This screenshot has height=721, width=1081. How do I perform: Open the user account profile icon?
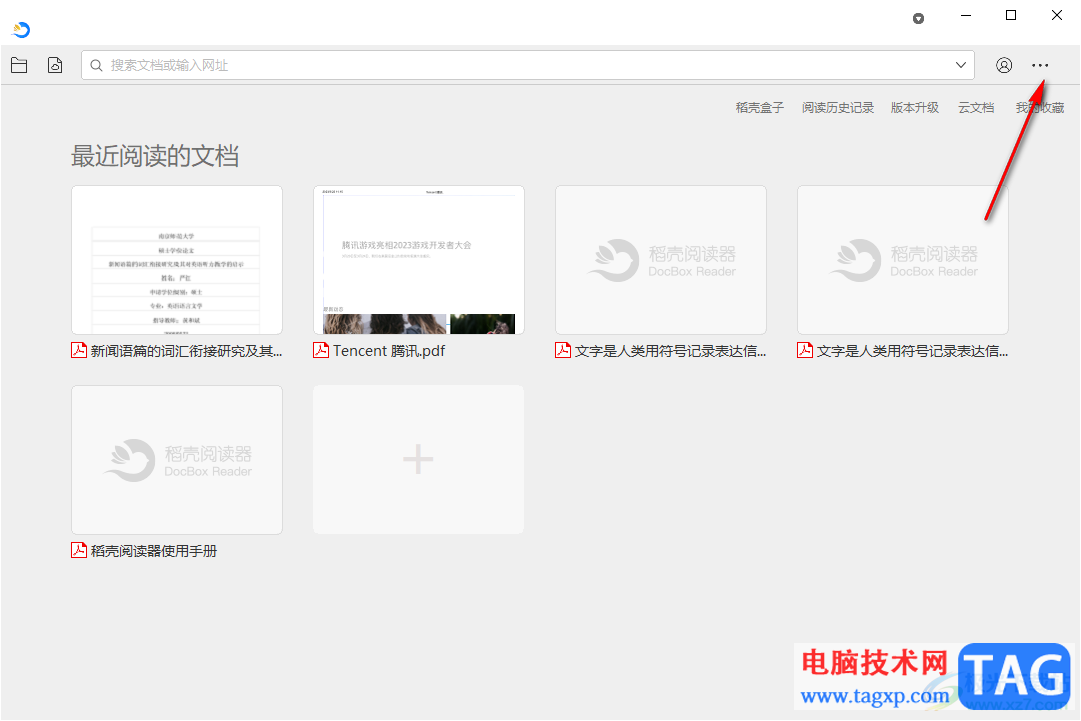pyautogui.click(x=1004, y=65)
